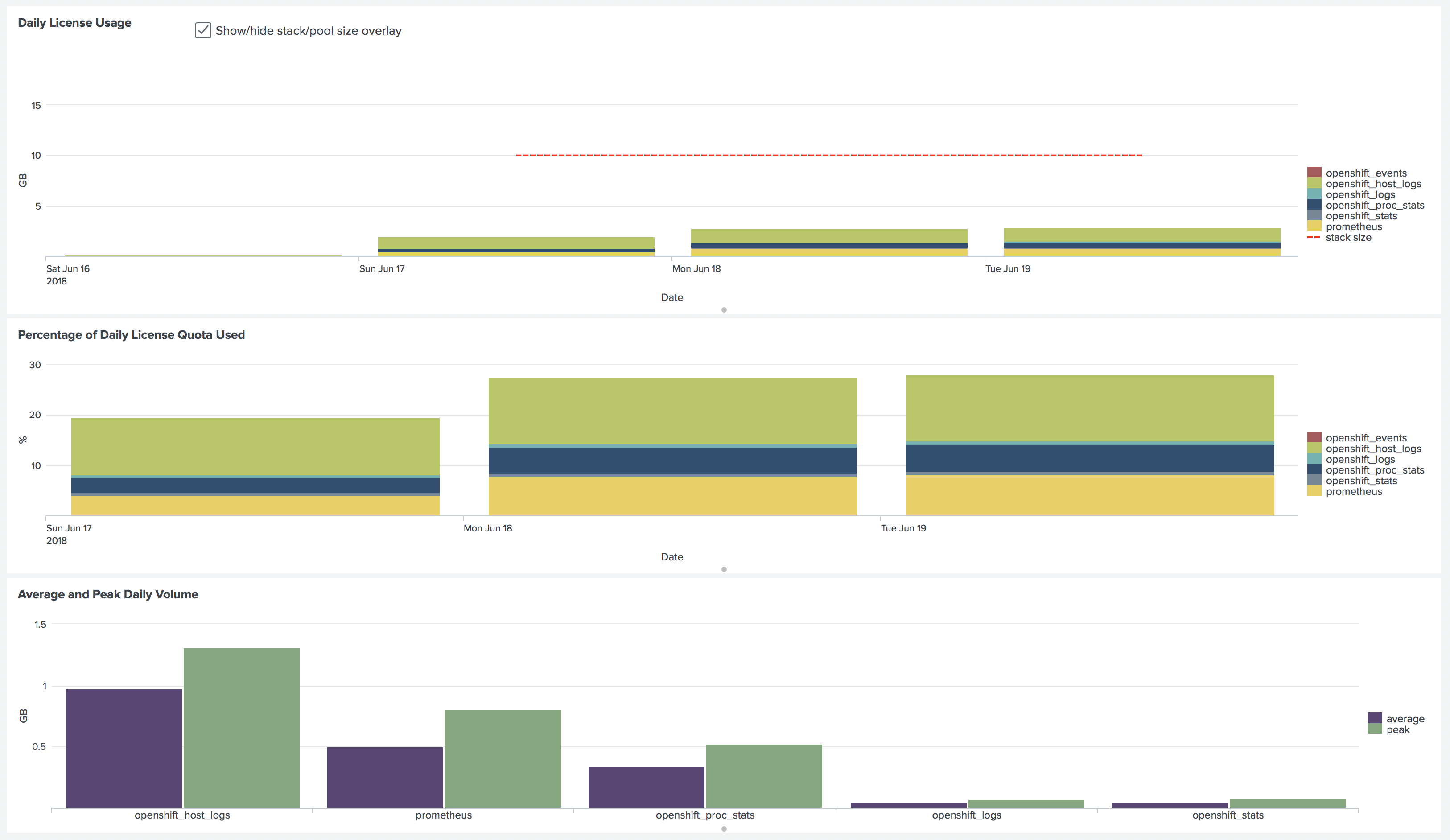Click prometheus swatch in Daily License Usage legend

pyautogui.click(x=1314, y=226)
